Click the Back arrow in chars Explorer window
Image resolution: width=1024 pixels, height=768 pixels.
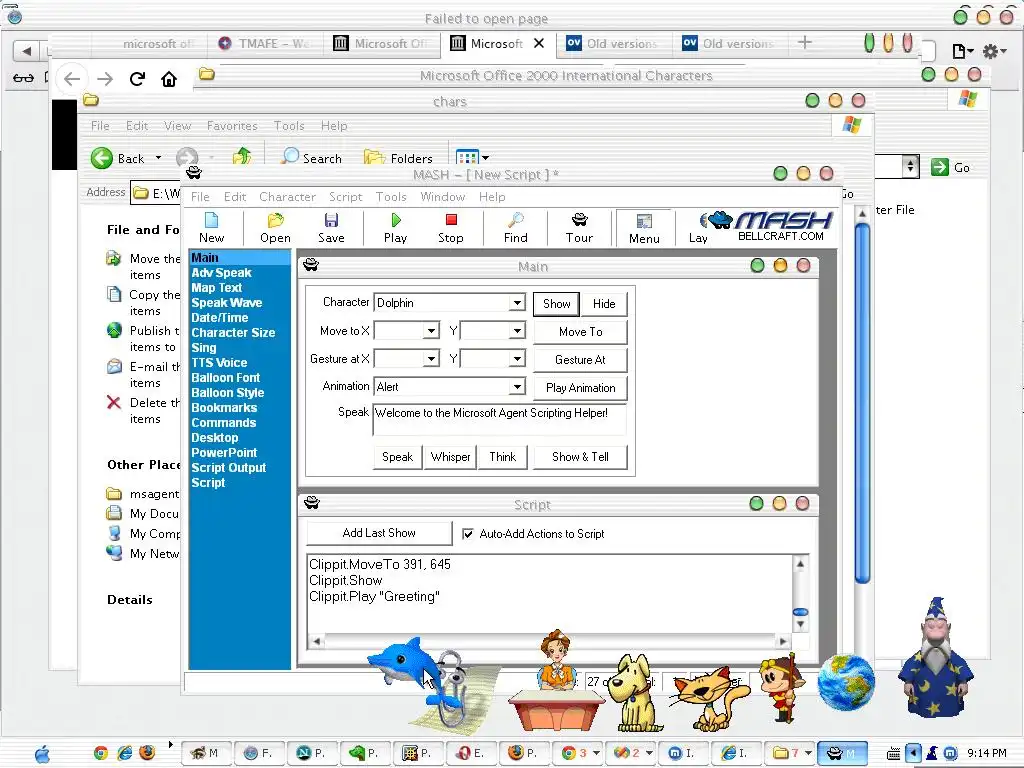tap(102, 158)
